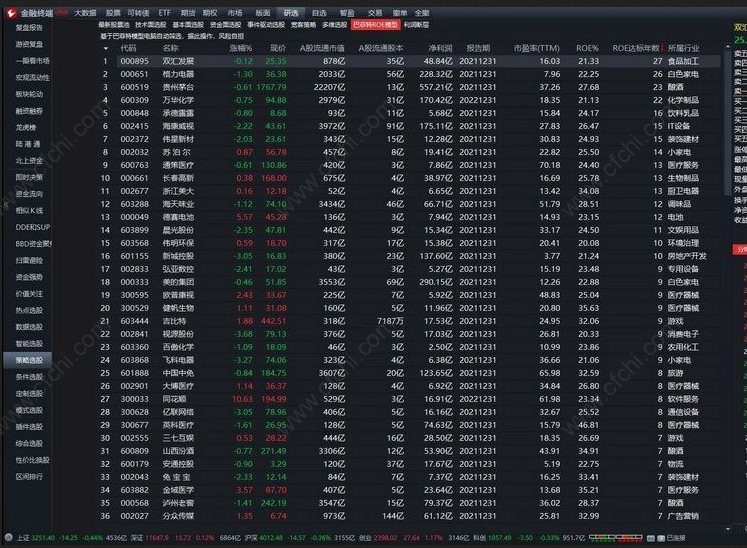Select the highlighted 巴菲特ROE模型 tab

375,25
